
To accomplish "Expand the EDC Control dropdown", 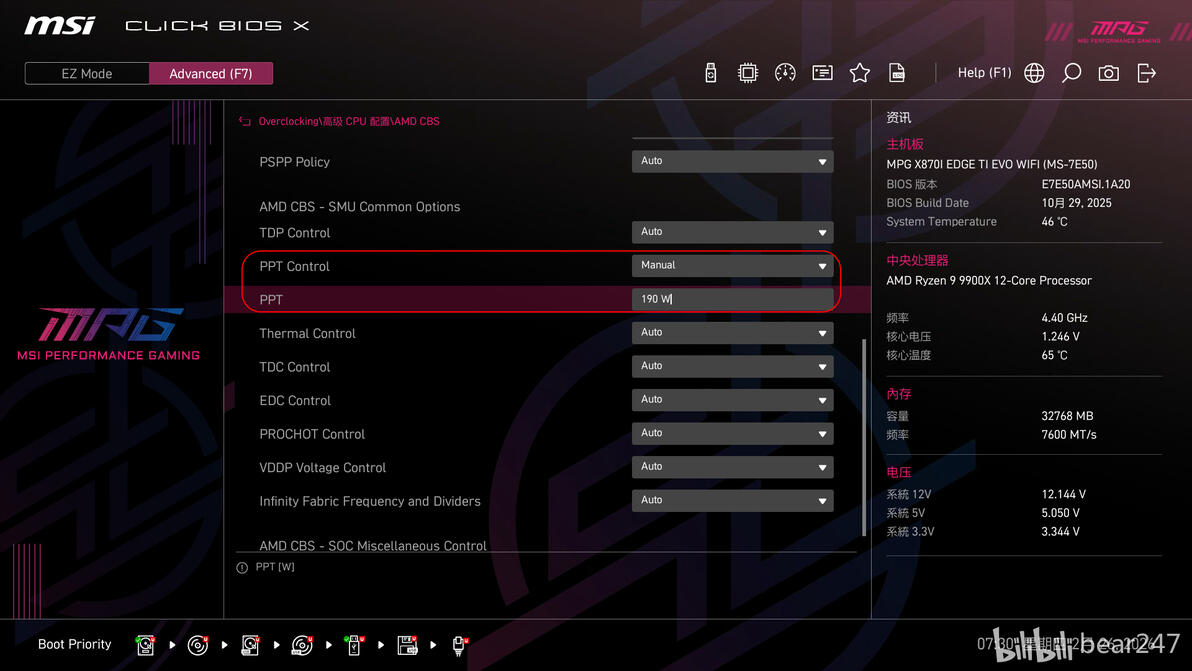I will coord(732,400).
